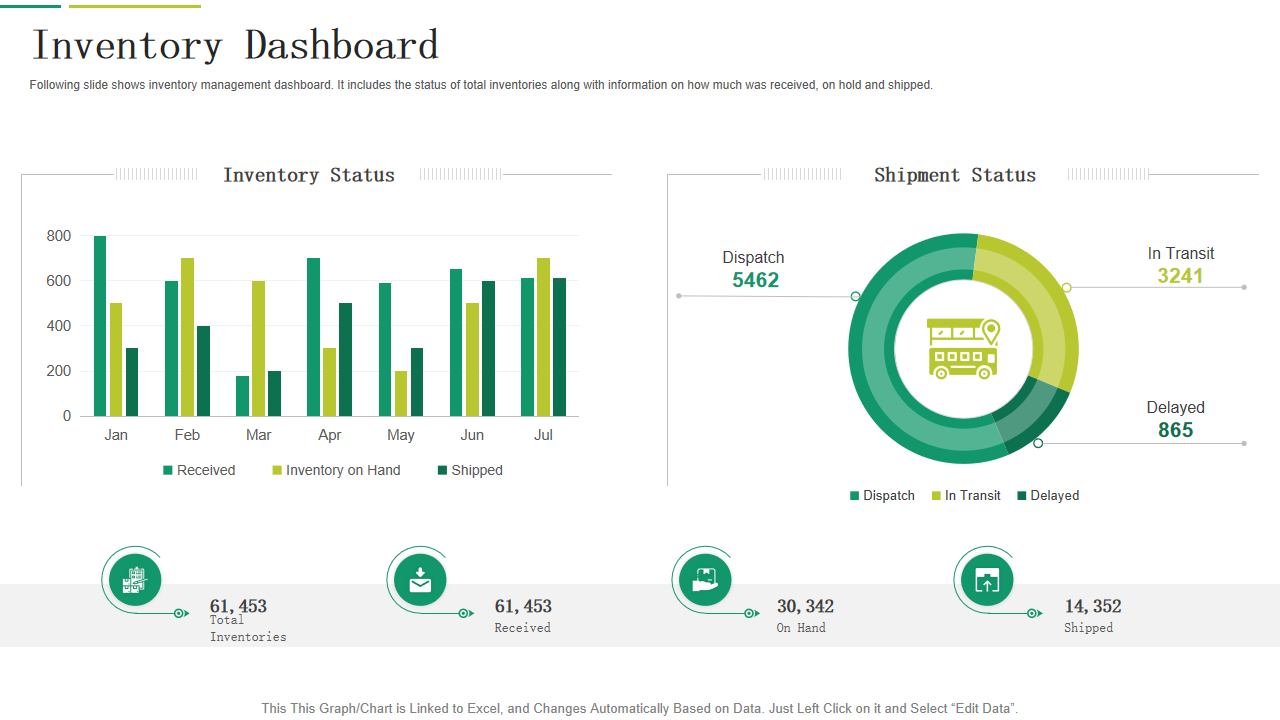1280x720 pixels.
Task: Click the footer note about Edit Data
Action: coord(640,708)
